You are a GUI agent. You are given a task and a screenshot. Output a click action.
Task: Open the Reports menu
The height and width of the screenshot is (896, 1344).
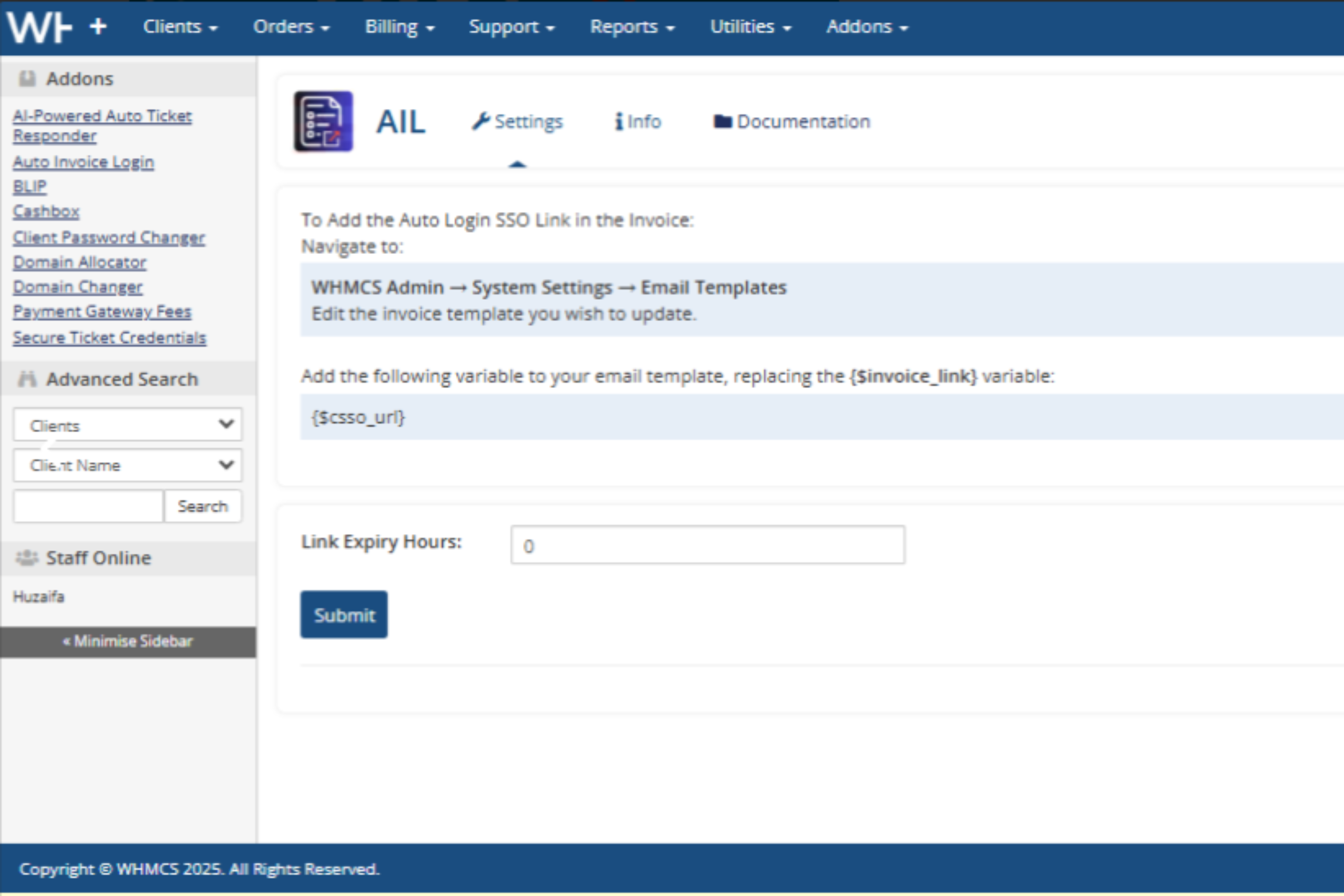click(632, 27)
